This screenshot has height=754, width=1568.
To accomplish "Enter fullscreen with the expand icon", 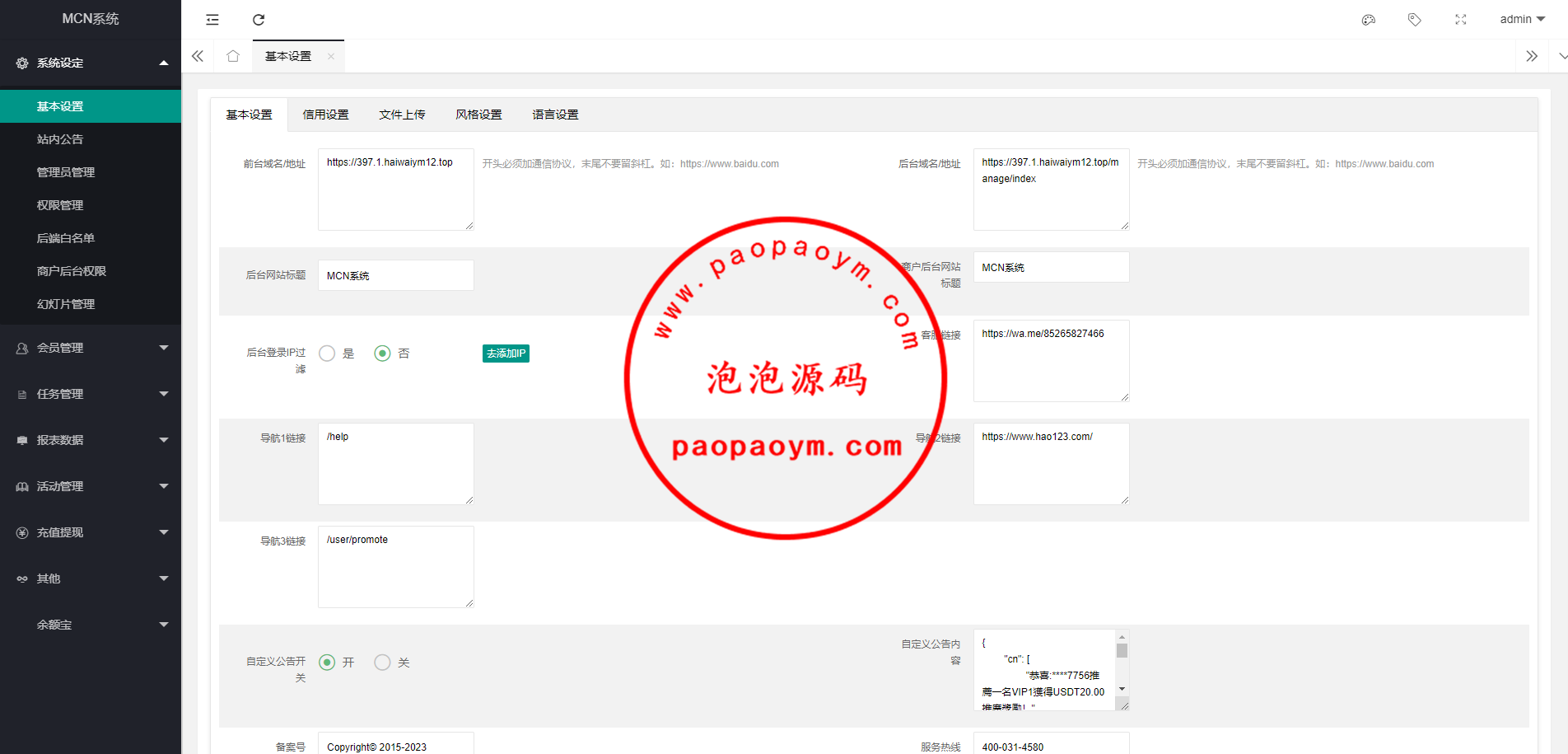I will click(1461, 20).
